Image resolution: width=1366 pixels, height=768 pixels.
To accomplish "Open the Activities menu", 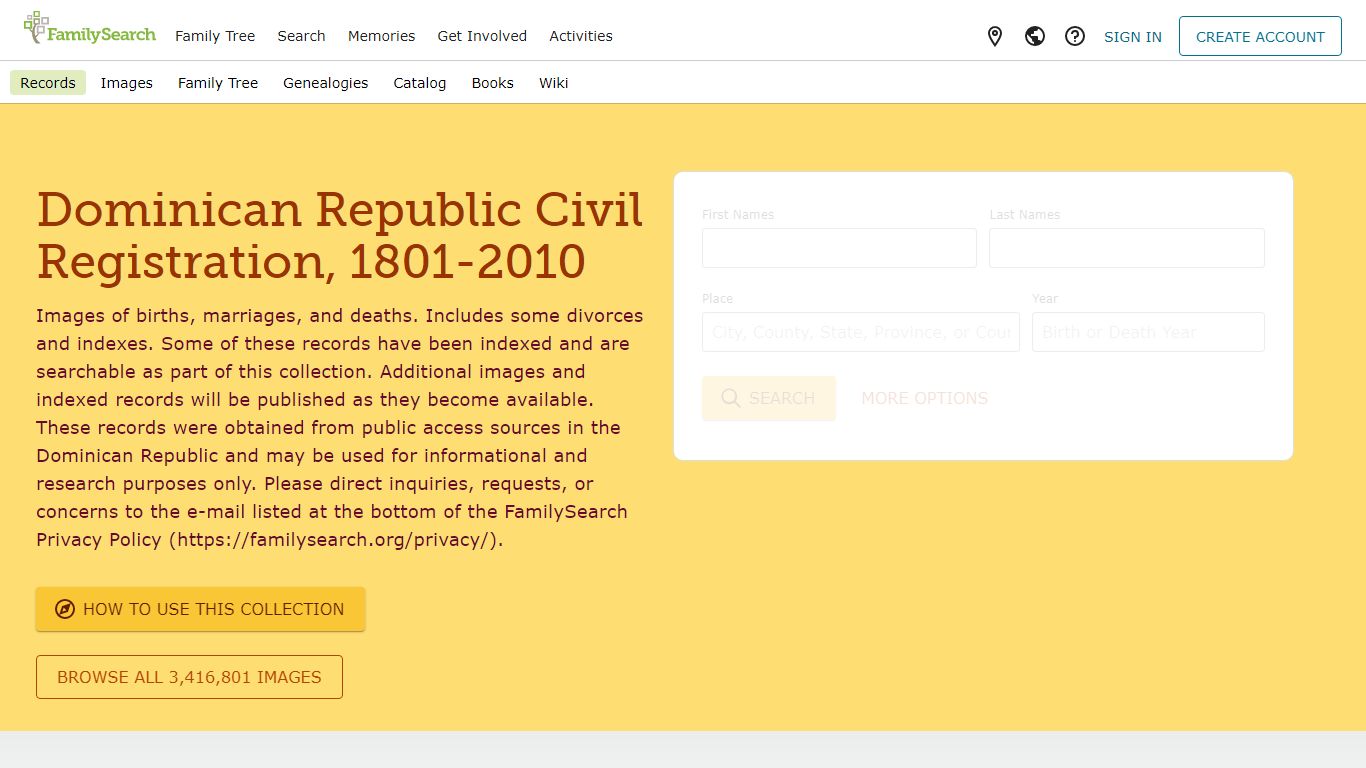I will pos(581,36).
